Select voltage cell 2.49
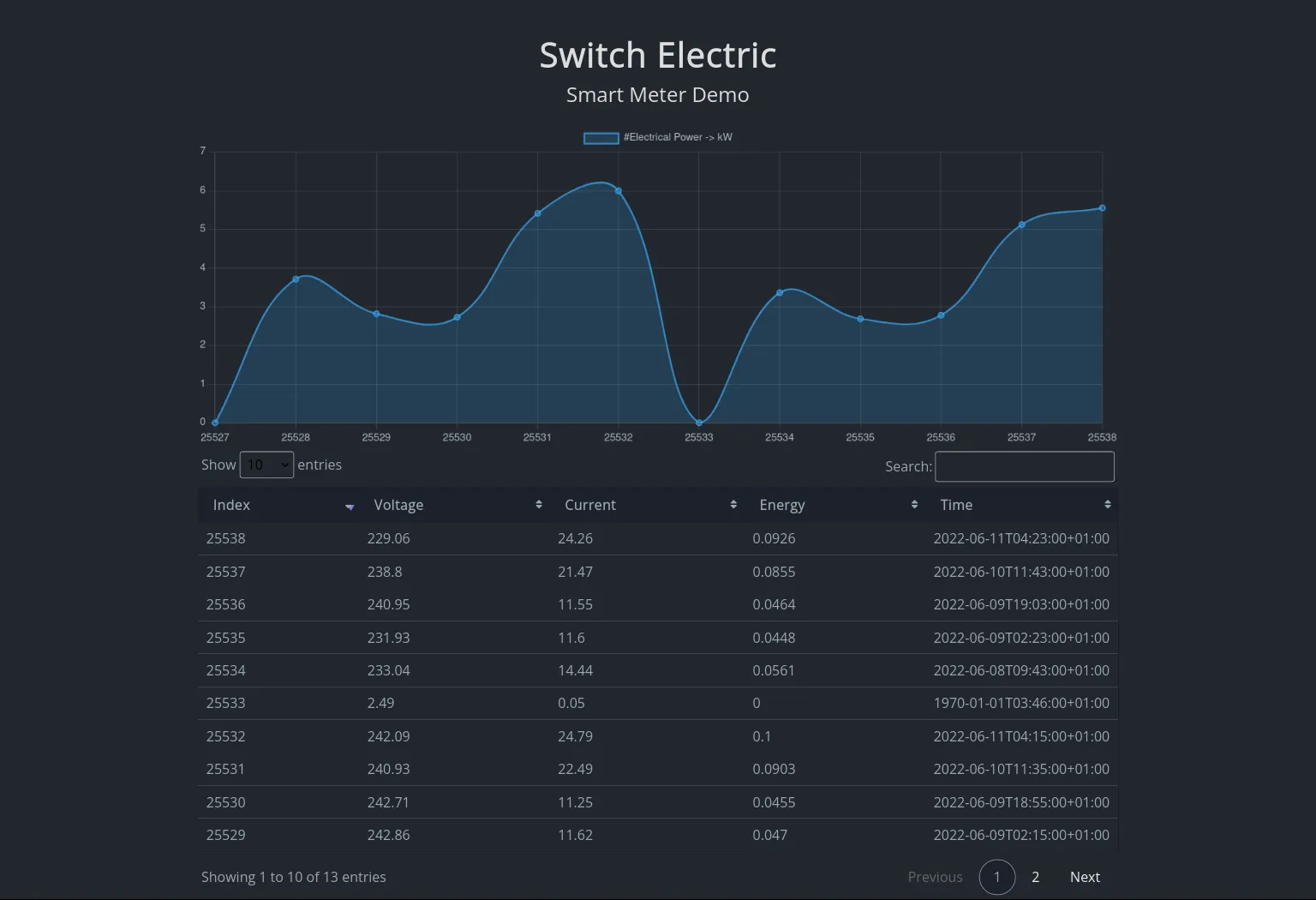This screenshot has height=900, width=1316. tap(381, 703)
